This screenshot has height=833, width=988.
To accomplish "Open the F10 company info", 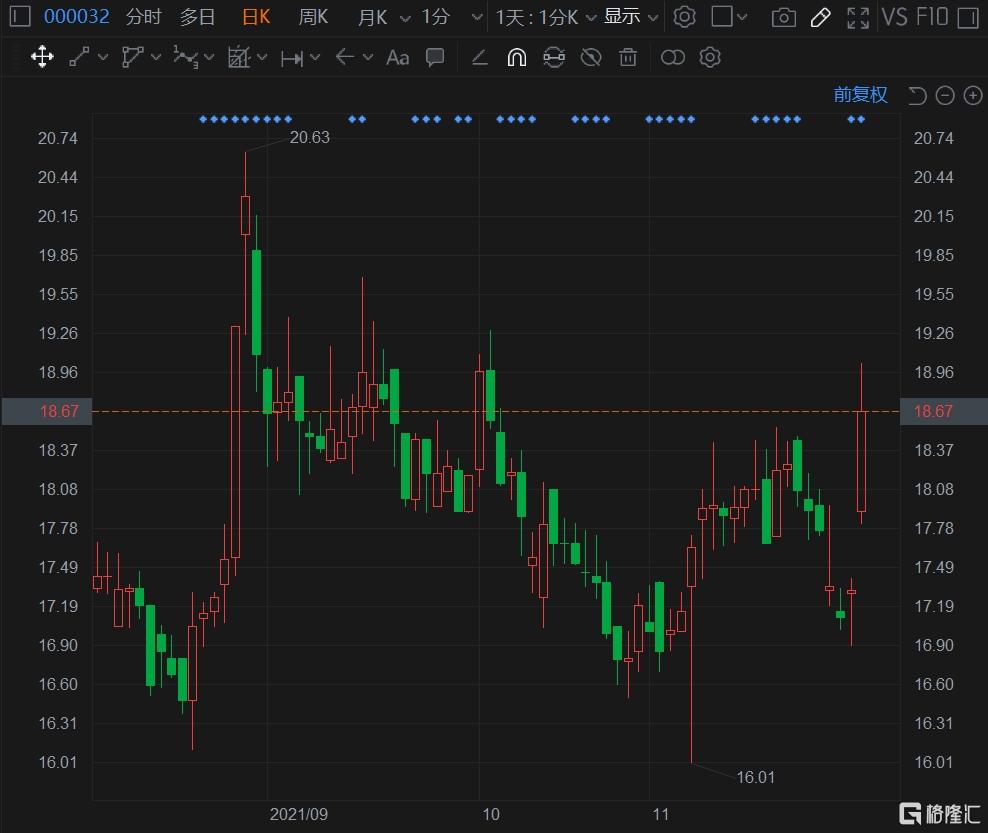I will (932, 16).
